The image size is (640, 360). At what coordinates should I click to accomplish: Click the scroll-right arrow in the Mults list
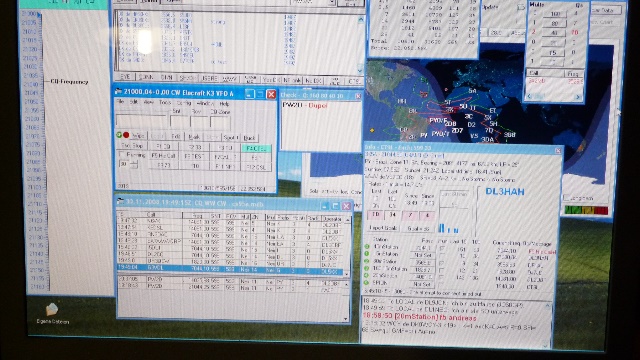[578, 97]
